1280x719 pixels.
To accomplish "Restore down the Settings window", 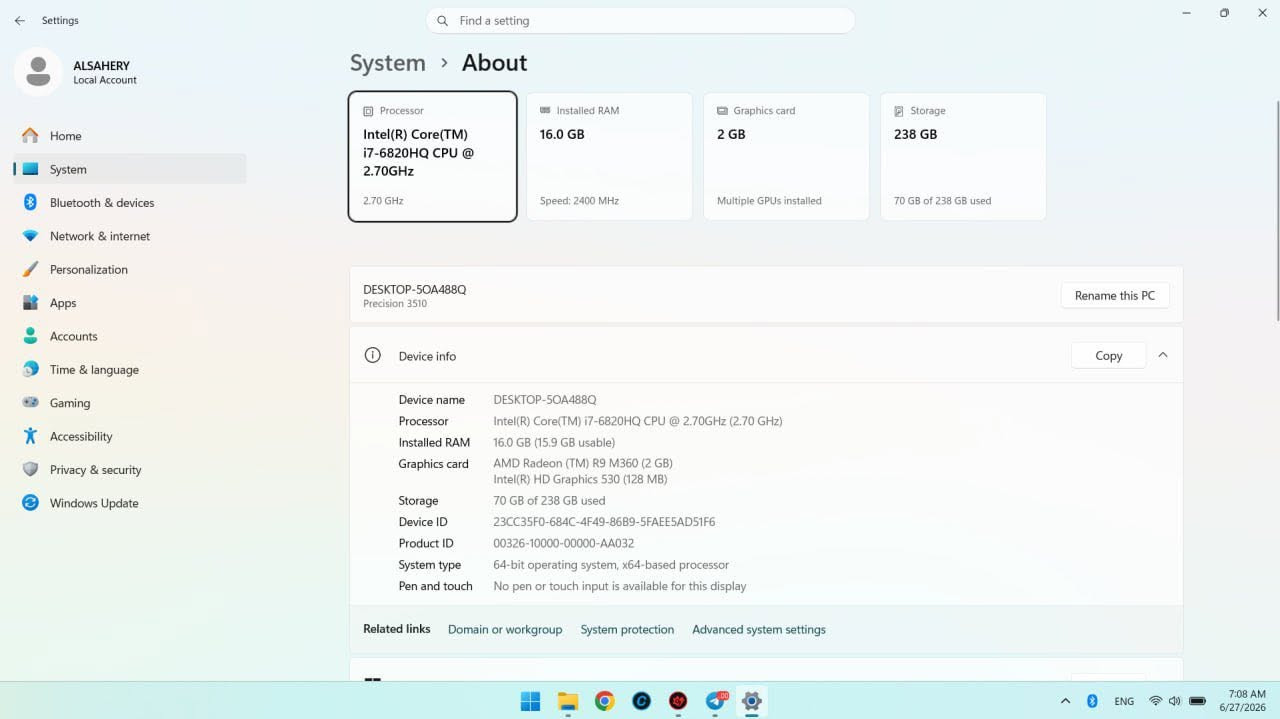I will [x=1224, y=13].
